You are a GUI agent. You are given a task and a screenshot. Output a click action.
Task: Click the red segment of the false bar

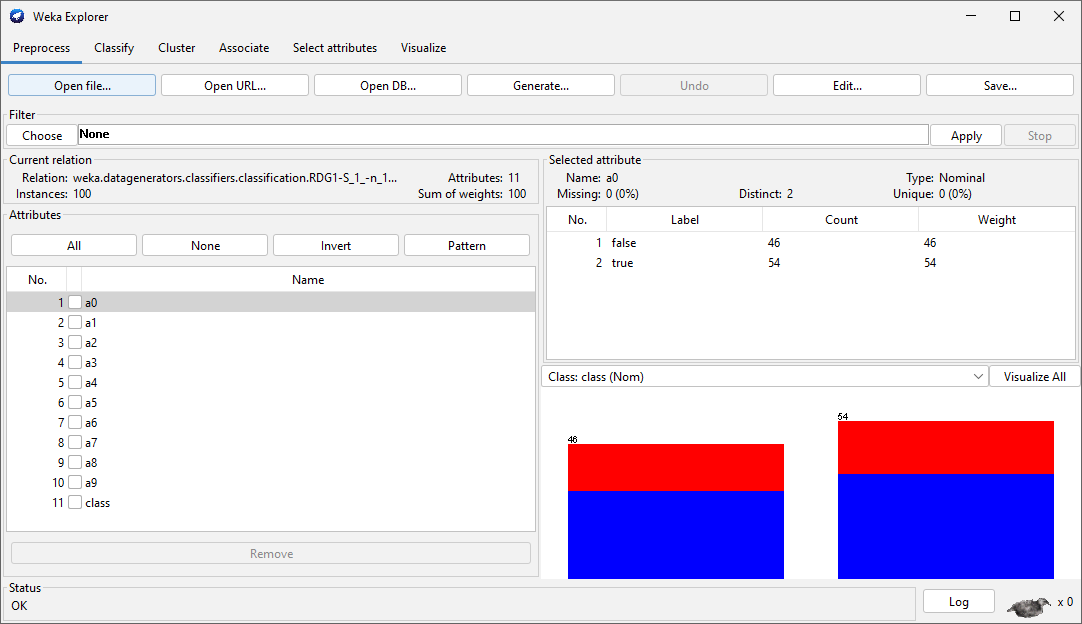pos(675,467)
